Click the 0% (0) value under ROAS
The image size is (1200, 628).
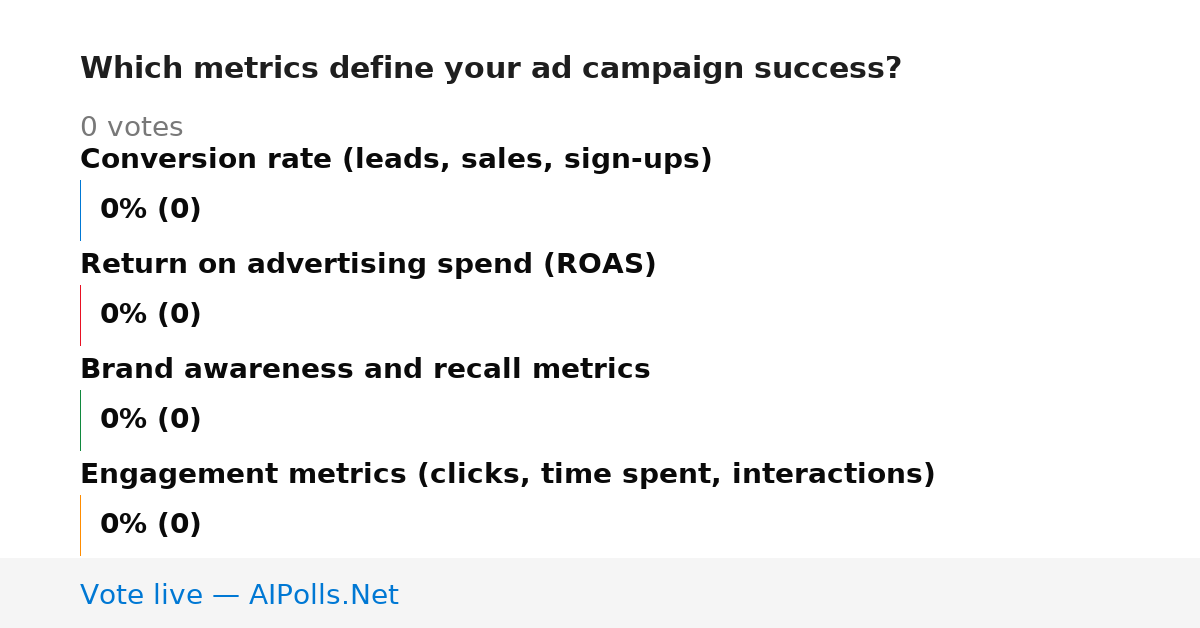click(x=151, y=315)
